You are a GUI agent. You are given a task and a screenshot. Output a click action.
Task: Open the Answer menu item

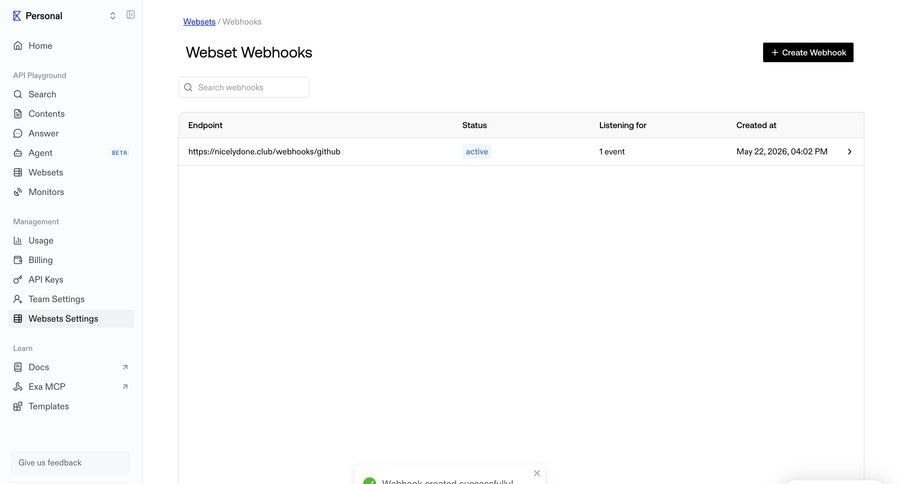click(x=70, y=133)
